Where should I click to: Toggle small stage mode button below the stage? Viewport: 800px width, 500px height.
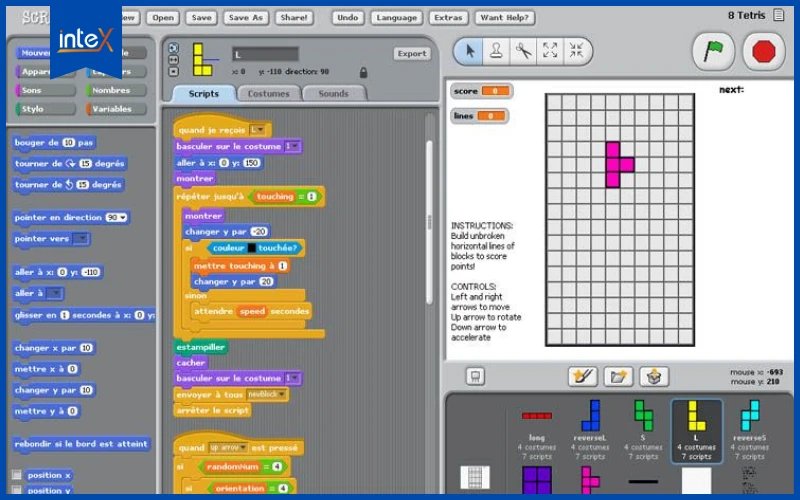click(475, 377)
